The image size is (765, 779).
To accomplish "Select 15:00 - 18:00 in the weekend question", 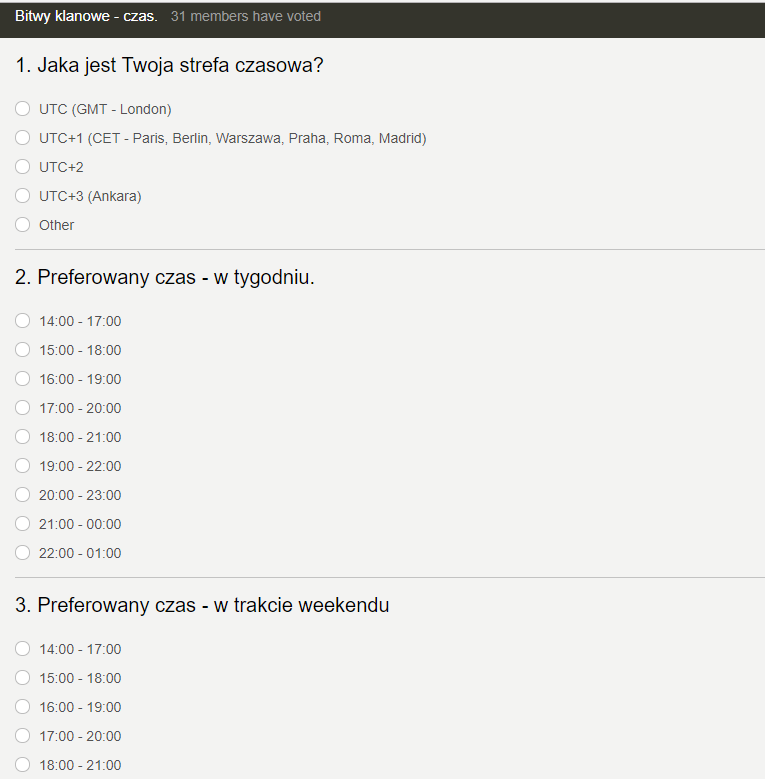I will click(x=23, y=678).
